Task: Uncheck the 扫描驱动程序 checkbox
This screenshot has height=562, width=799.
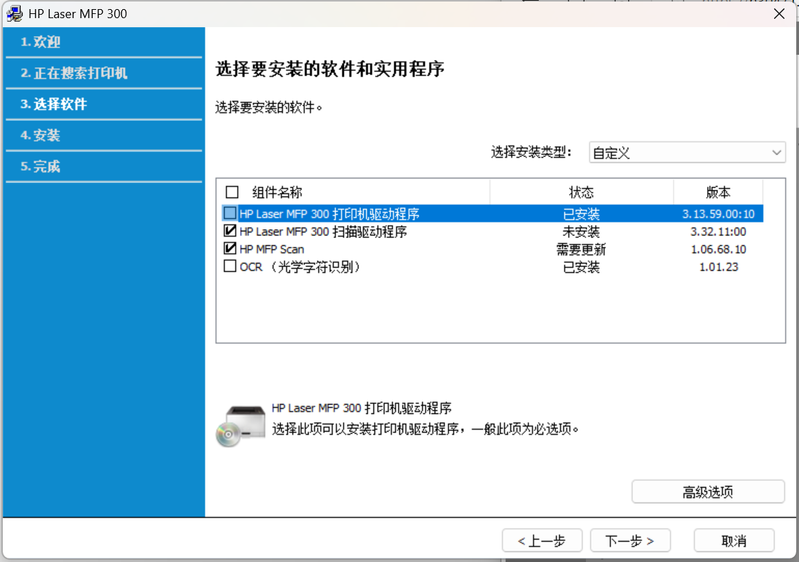Action: pyautogui.click(x=230, y=231)
